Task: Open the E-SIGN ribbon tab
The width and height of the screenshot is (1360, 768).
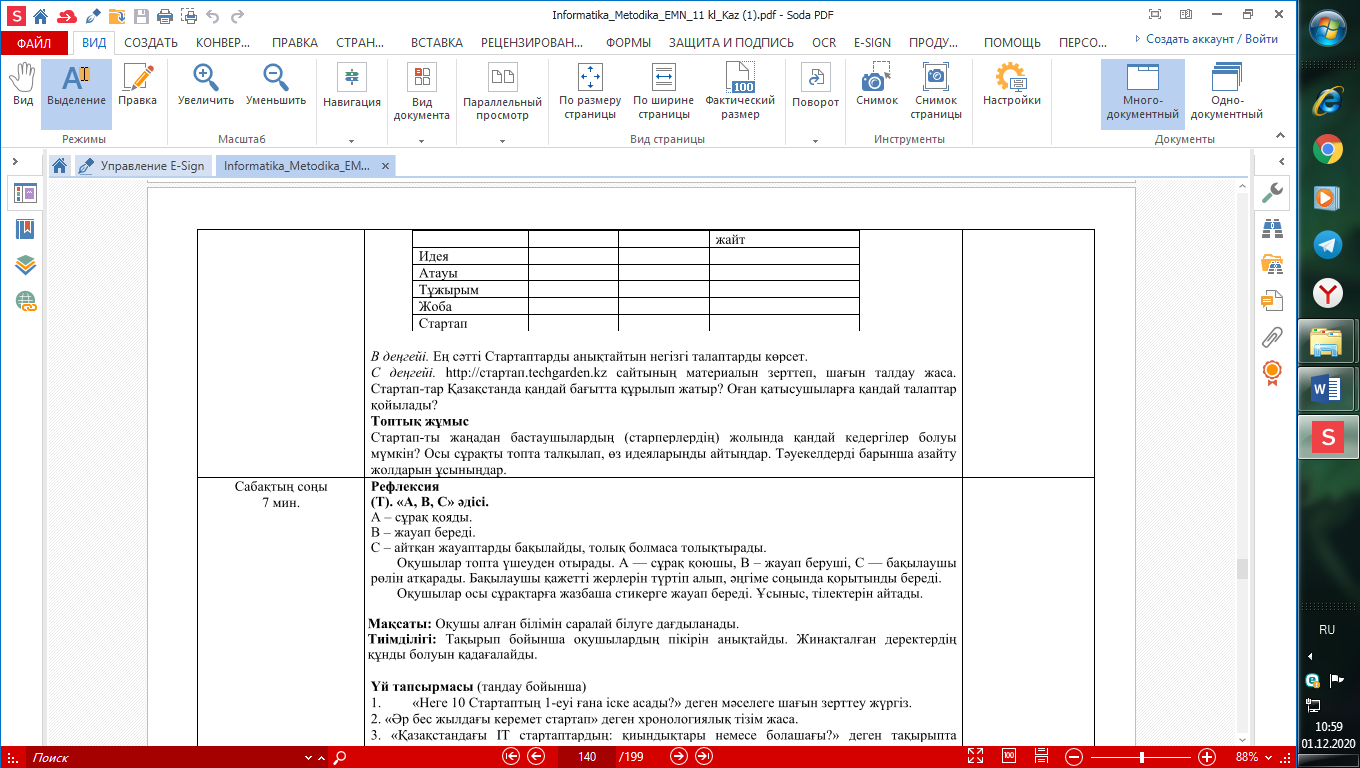Action: coord(873,43)
